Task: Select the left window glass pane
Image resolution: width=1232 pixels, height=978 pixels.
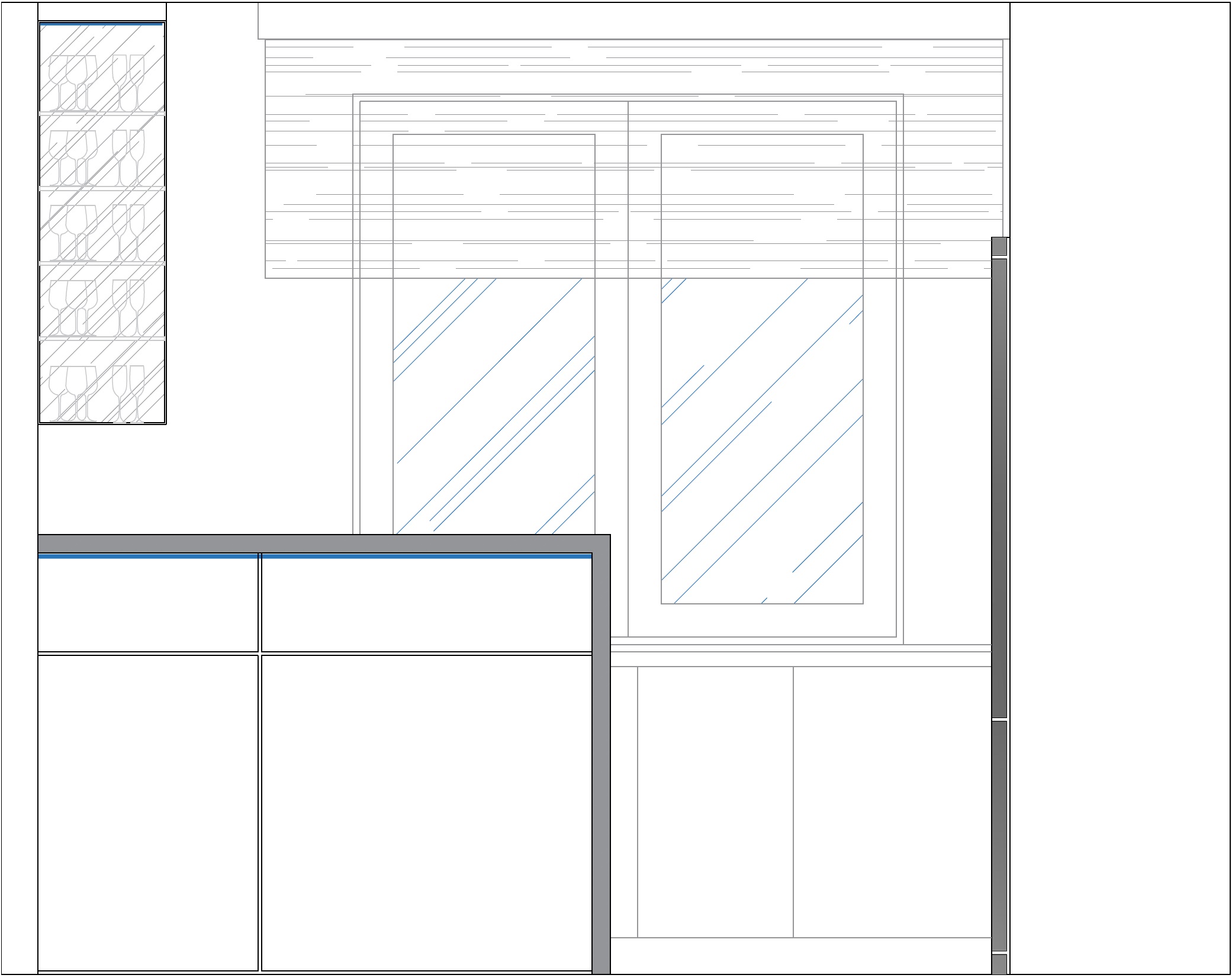Action: click(x=494, y=408)
